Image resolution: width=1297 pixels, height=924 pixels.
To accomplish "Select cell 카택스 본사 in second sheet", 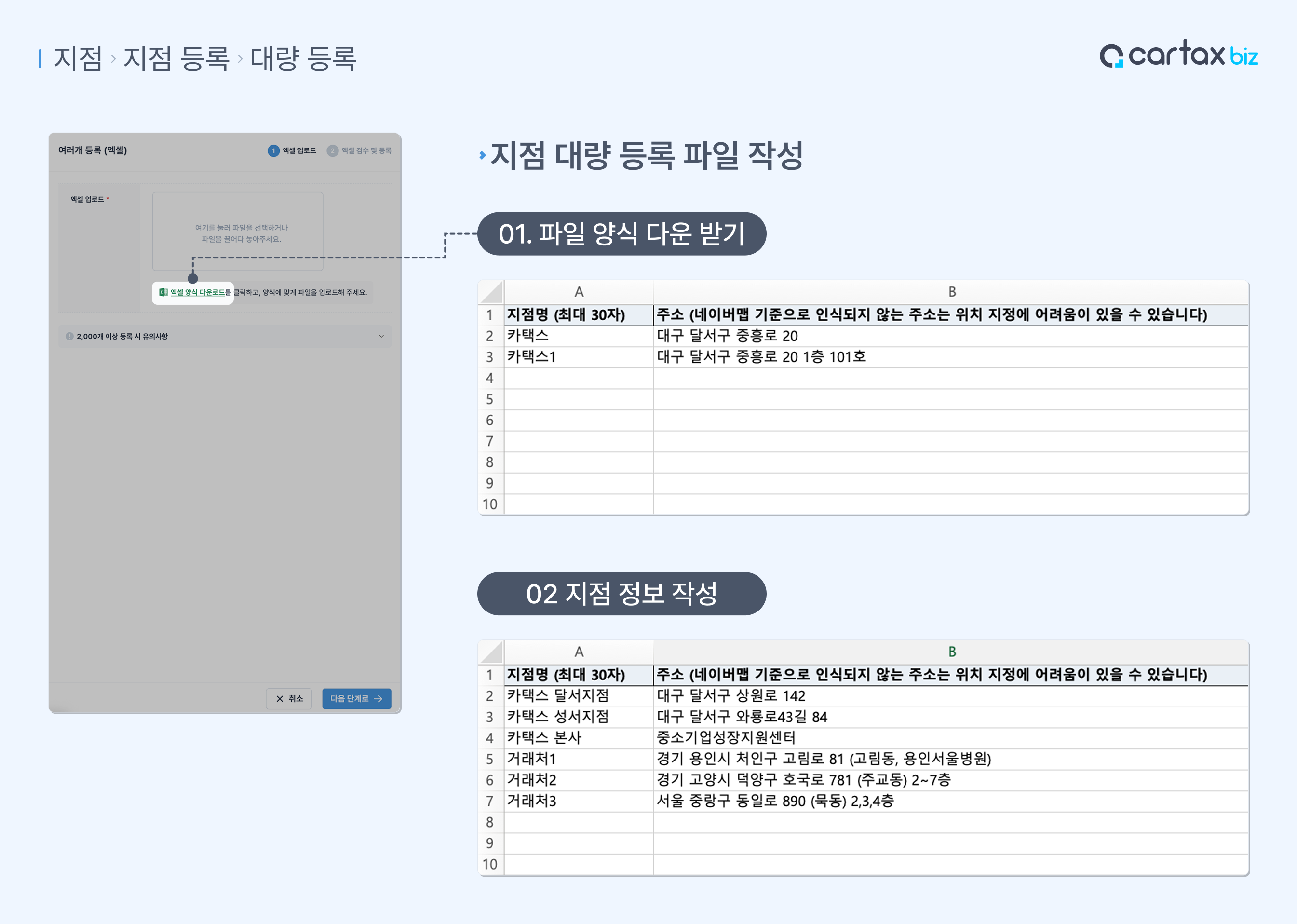I will click(544, 738).
